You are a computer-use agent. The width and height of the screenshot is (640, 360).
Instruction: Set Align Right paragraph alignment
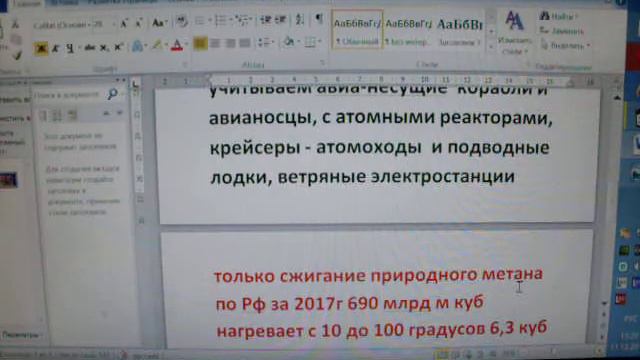point(230,43)
